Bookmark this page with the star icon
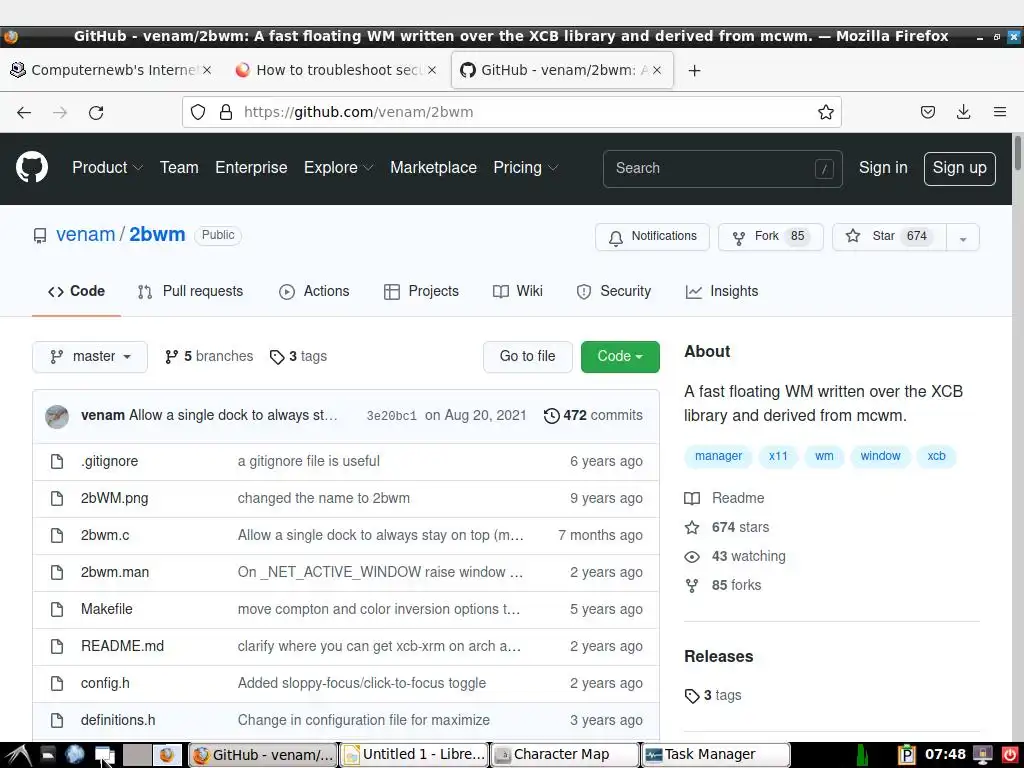 click(x=825, y=112)
